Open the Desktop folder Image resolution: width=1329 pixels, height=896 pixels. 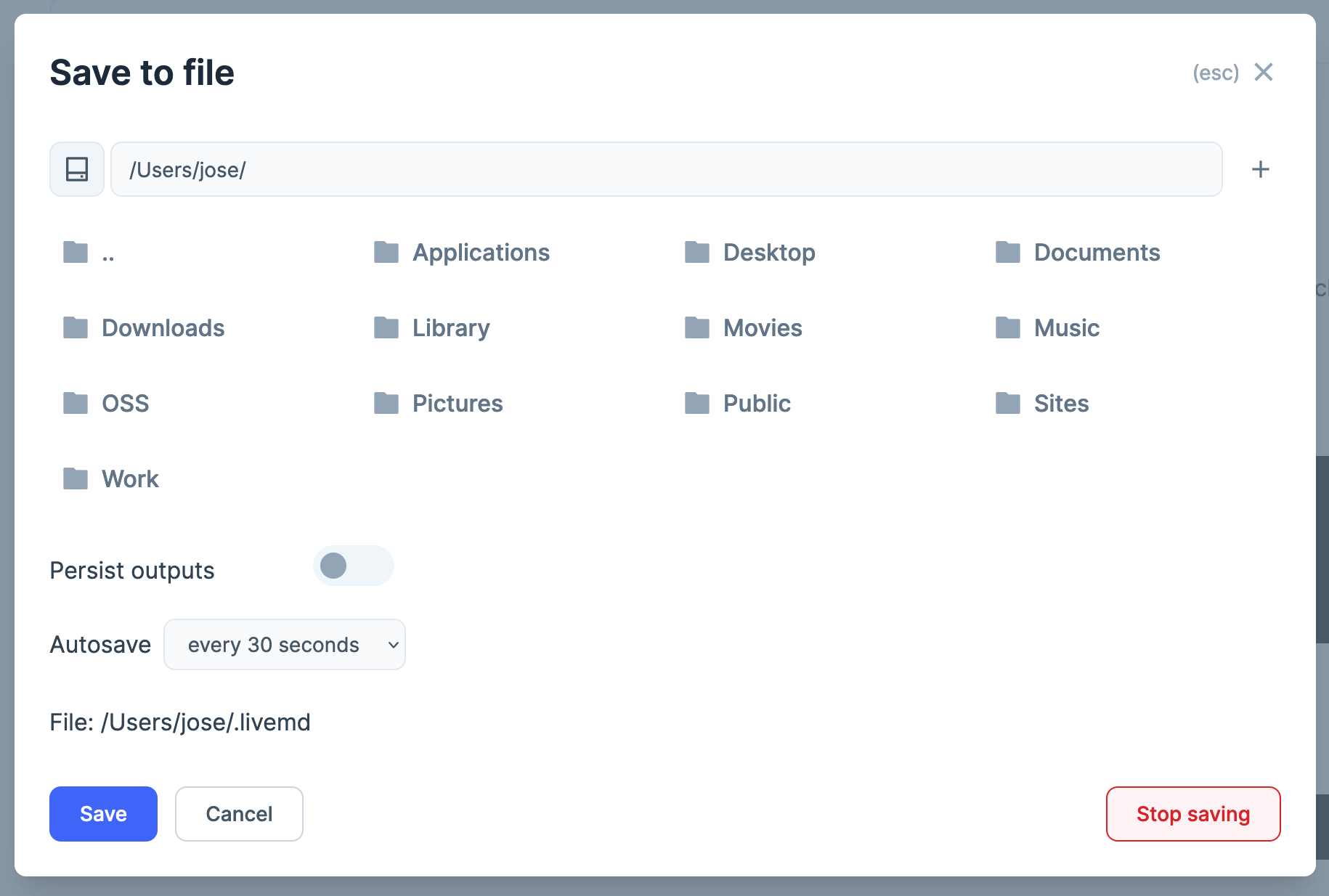(x=768, y=253)
